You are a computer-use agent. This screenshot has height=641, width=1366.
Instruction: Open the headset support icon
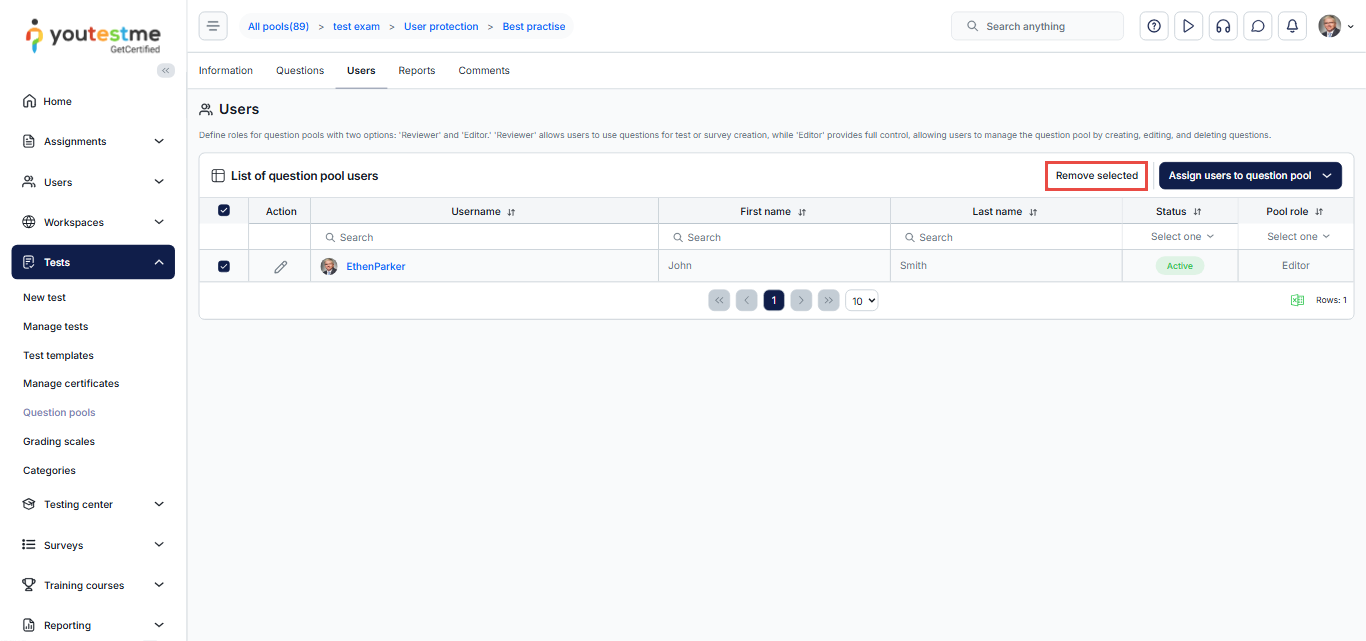(x=1222, y=26)
